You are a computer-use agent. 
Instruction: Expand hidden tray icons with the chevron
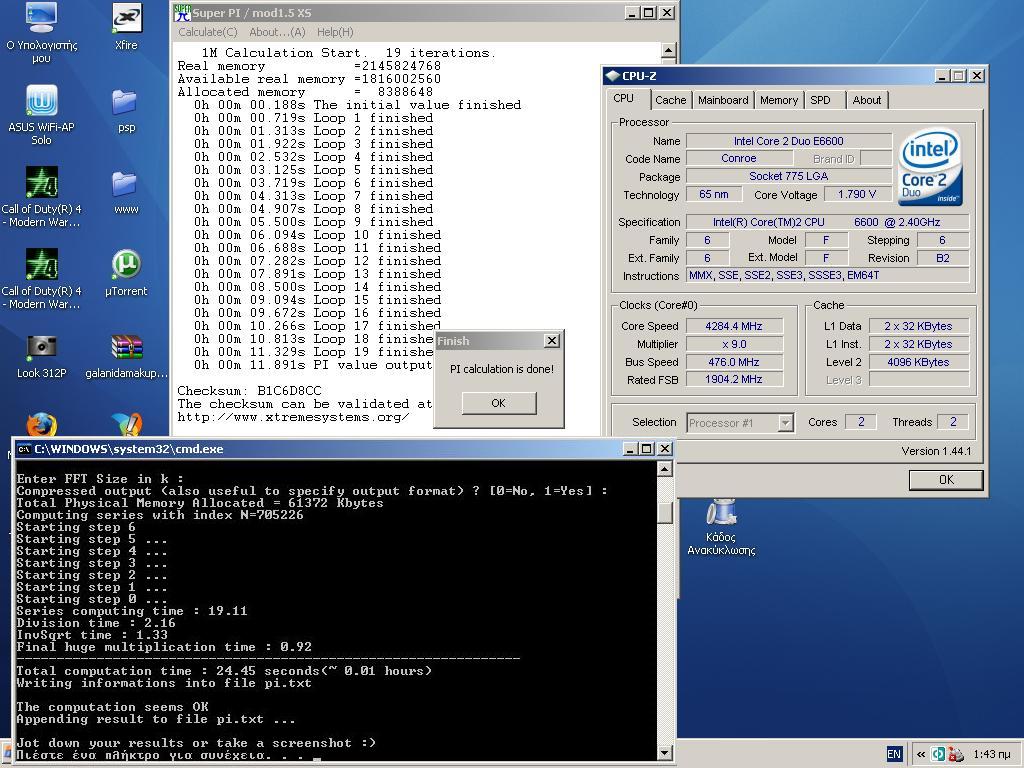[920, 754]
